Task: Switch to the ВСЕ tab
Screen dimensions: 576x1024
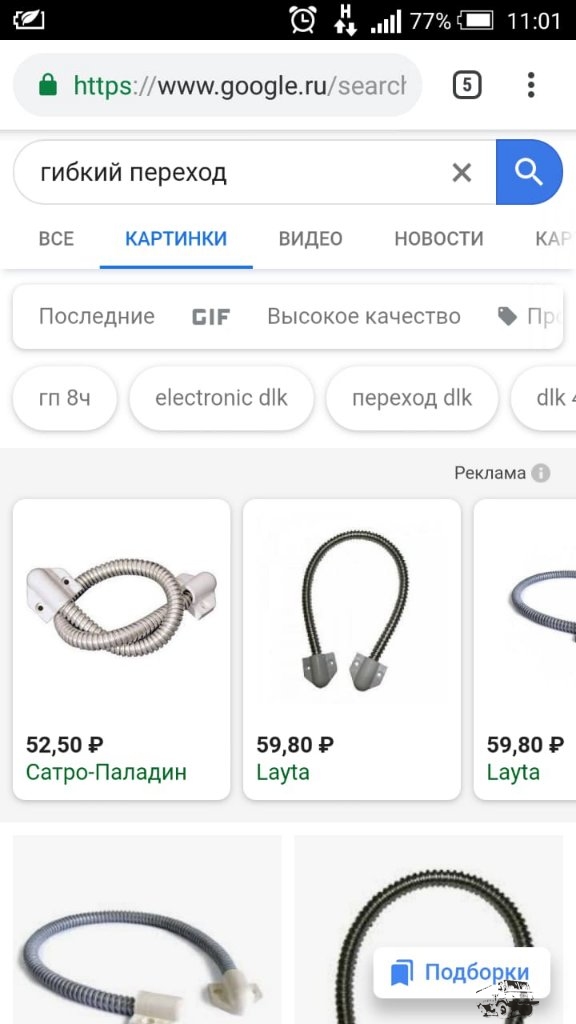Action: (x=56, y=239)
